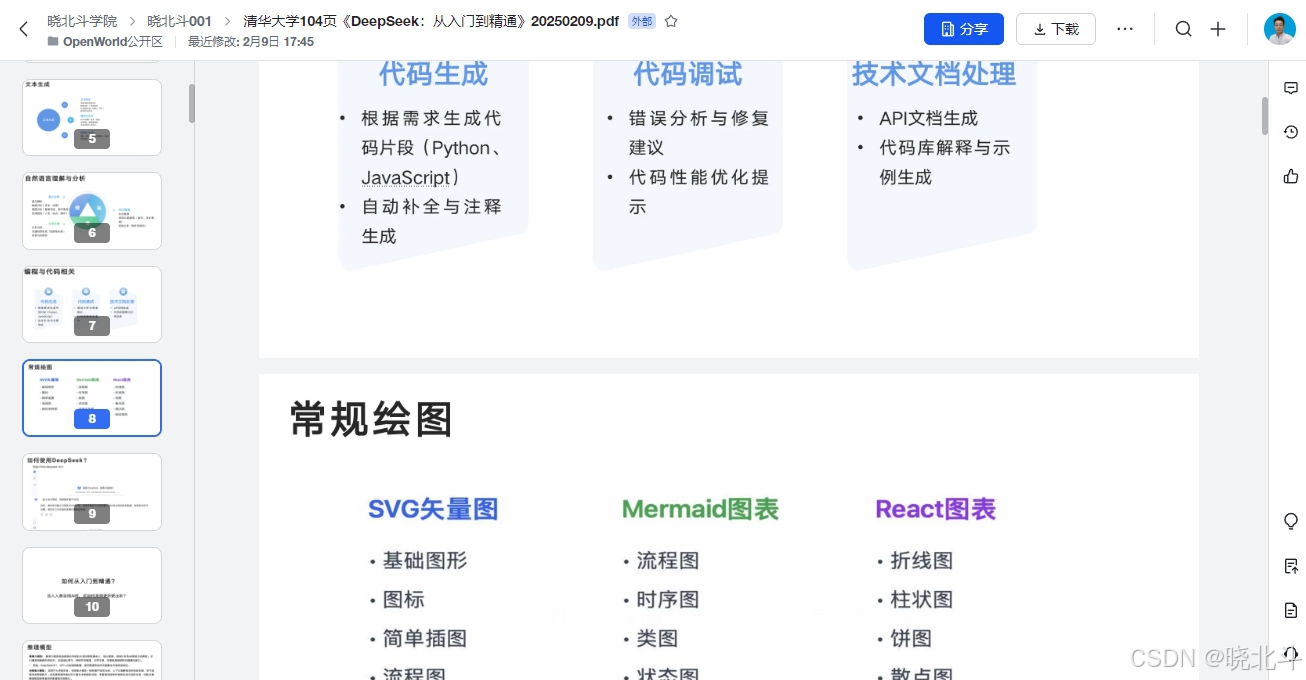This screenshot has height=680, width=1306.
Task: Open the comments panel icon
Action: coord(1290,88)
